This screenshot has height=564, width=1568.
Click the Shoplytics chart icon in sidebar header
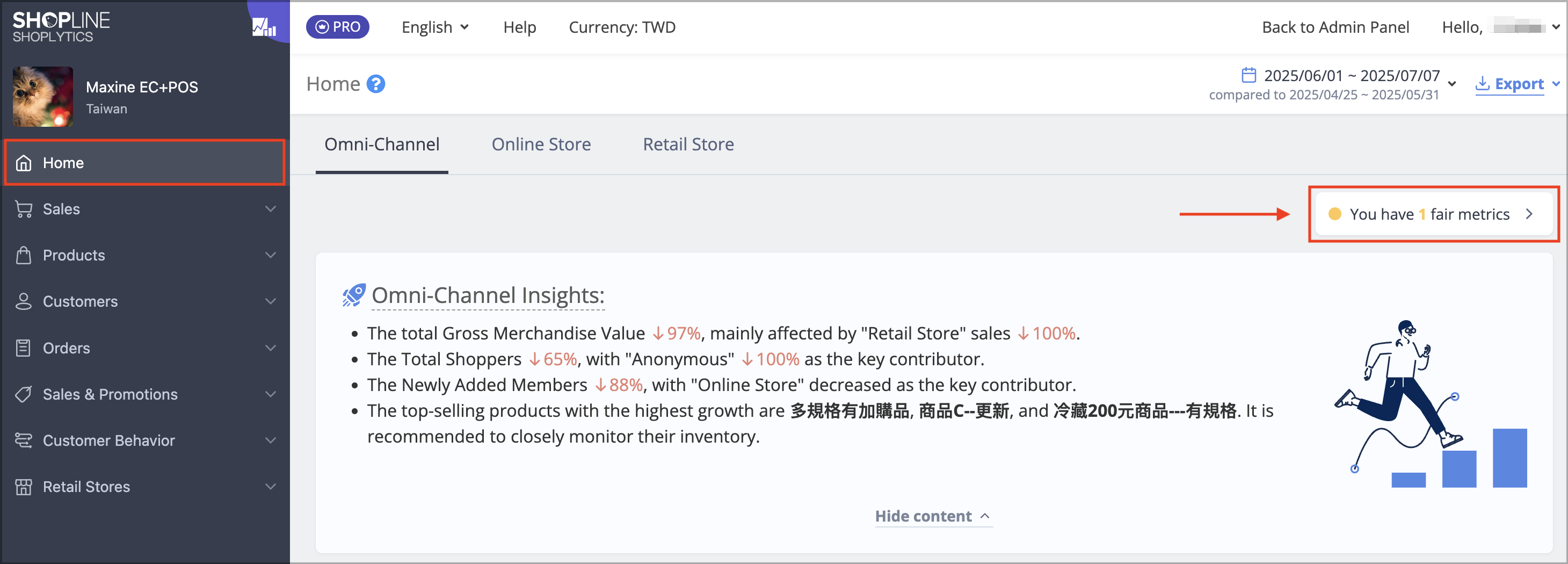pyautogui.click(x=264, y=26)
